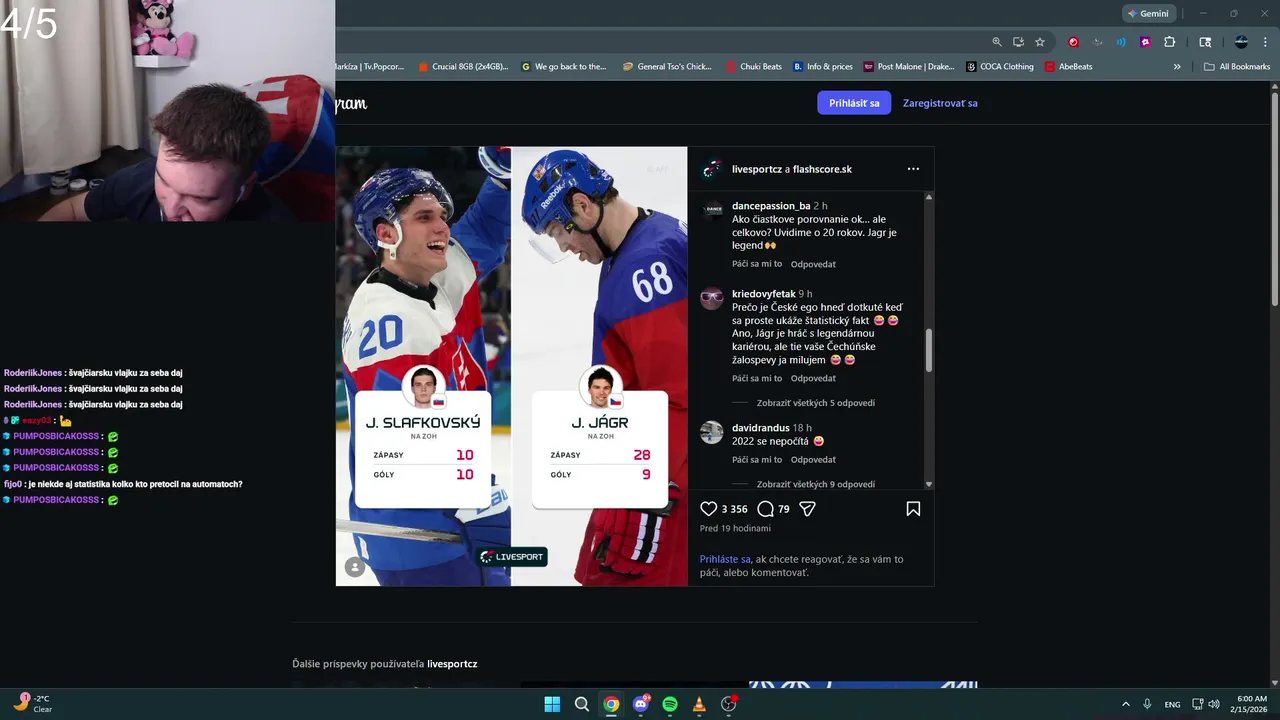Screen dimensions: 1280x720
Task: Open comments via speech bubble icon
Action: coord(766,509)
